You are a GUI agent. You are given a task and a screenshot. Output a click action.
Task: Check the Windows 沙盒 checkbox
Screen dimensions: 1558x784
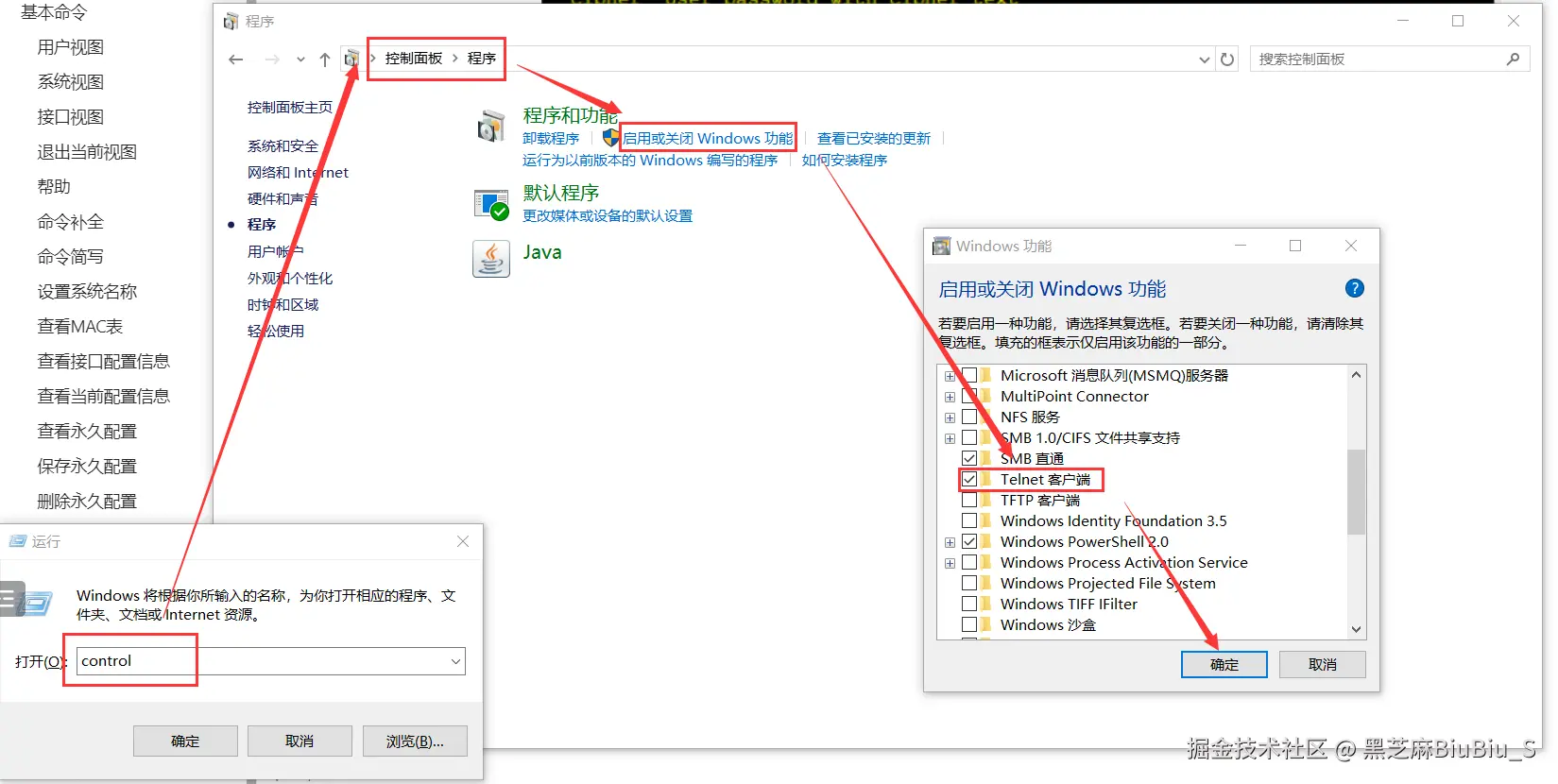[969, 624]
